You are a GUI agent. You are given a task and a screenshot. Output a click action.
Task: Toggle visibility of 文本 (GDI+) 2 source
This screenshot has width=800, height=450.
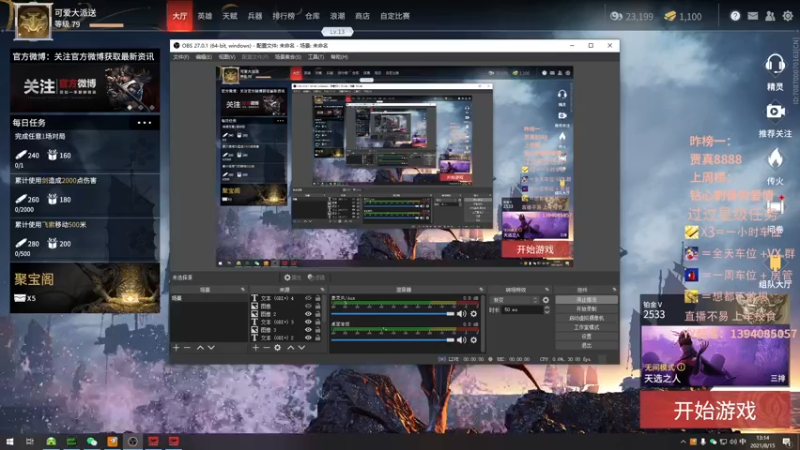point(308,338)
